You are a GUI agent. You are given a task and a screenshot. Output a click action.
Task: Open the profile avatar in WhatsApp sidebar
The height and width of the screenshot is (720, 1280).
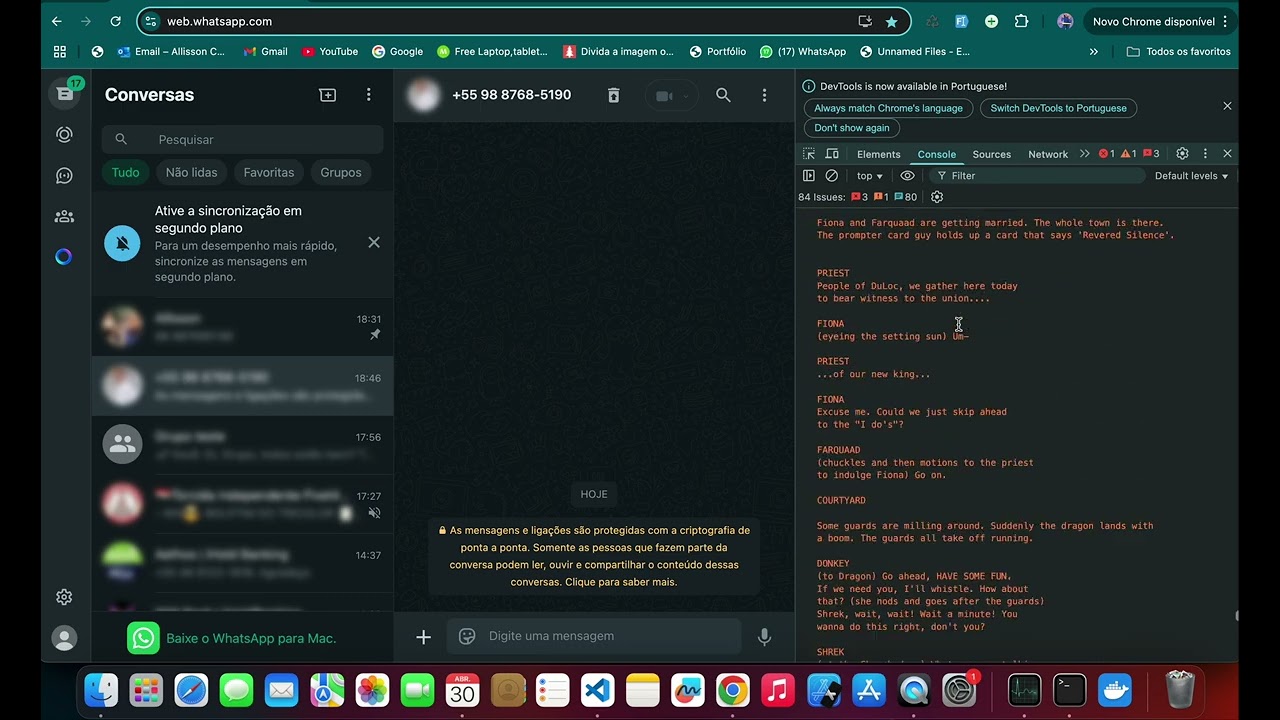pos(64,638)
